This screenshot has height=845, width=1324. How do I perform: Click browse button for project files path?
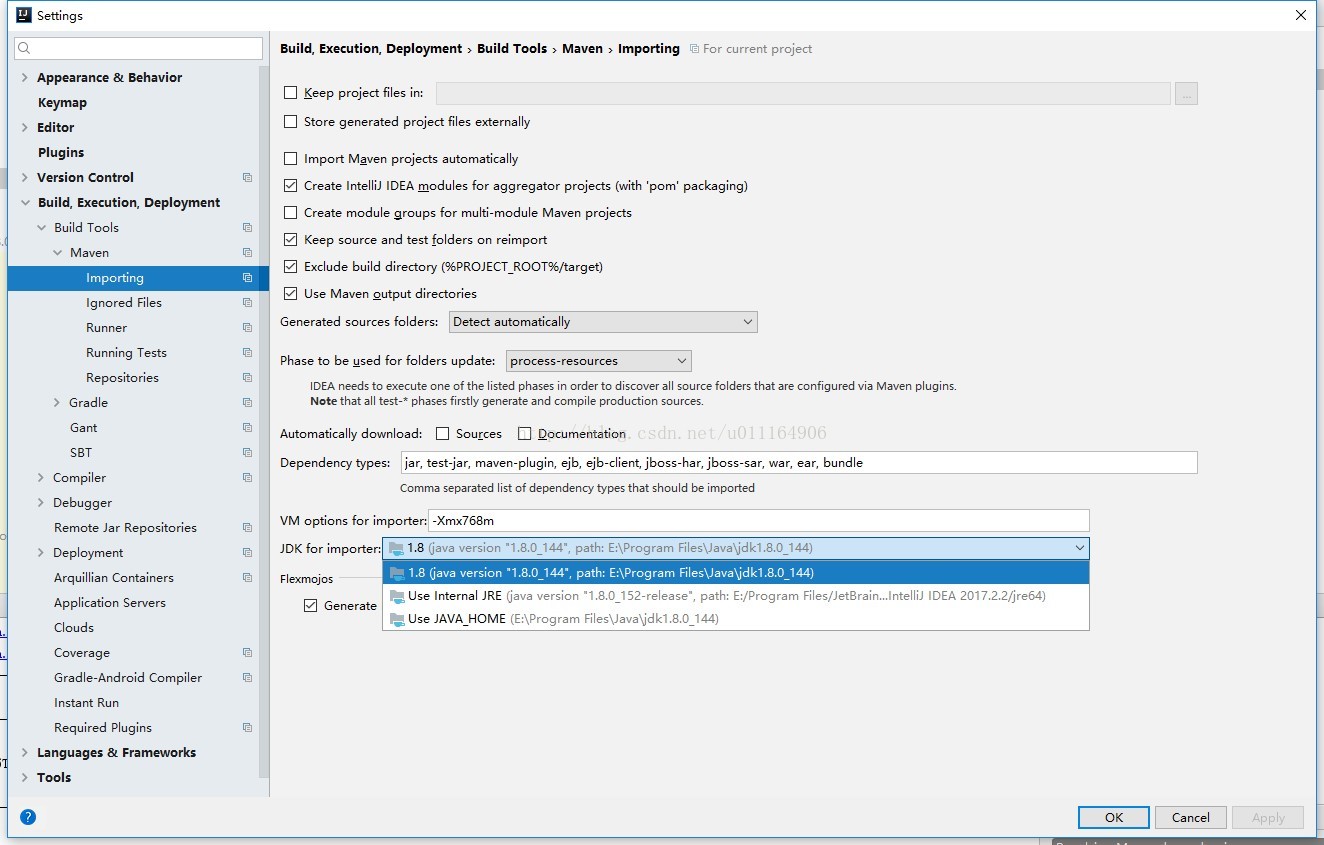(x=1186, y=93)
